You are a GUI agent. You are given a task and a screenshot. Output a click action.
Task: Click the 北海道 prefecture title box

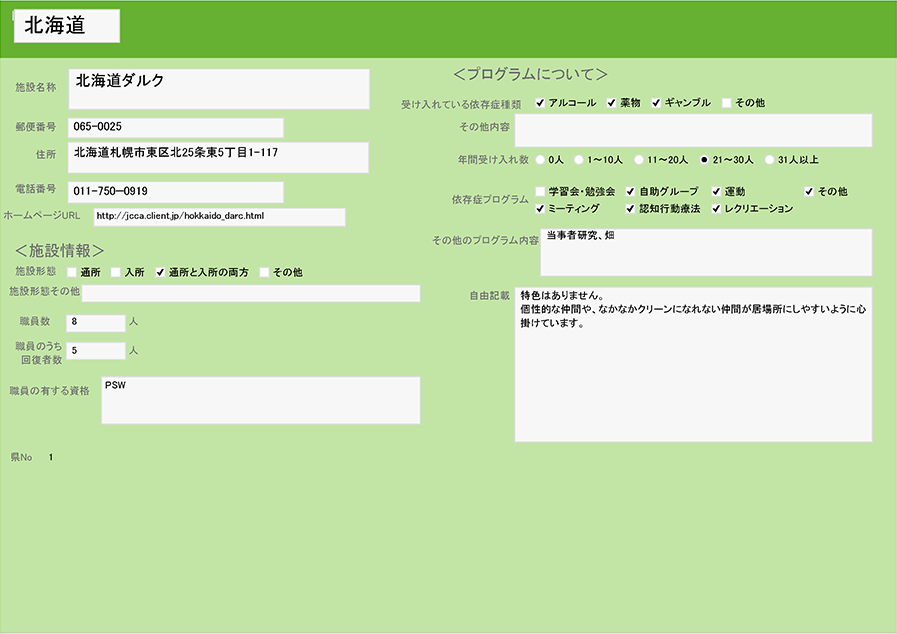pyautogui.click(x=67, y=27)
